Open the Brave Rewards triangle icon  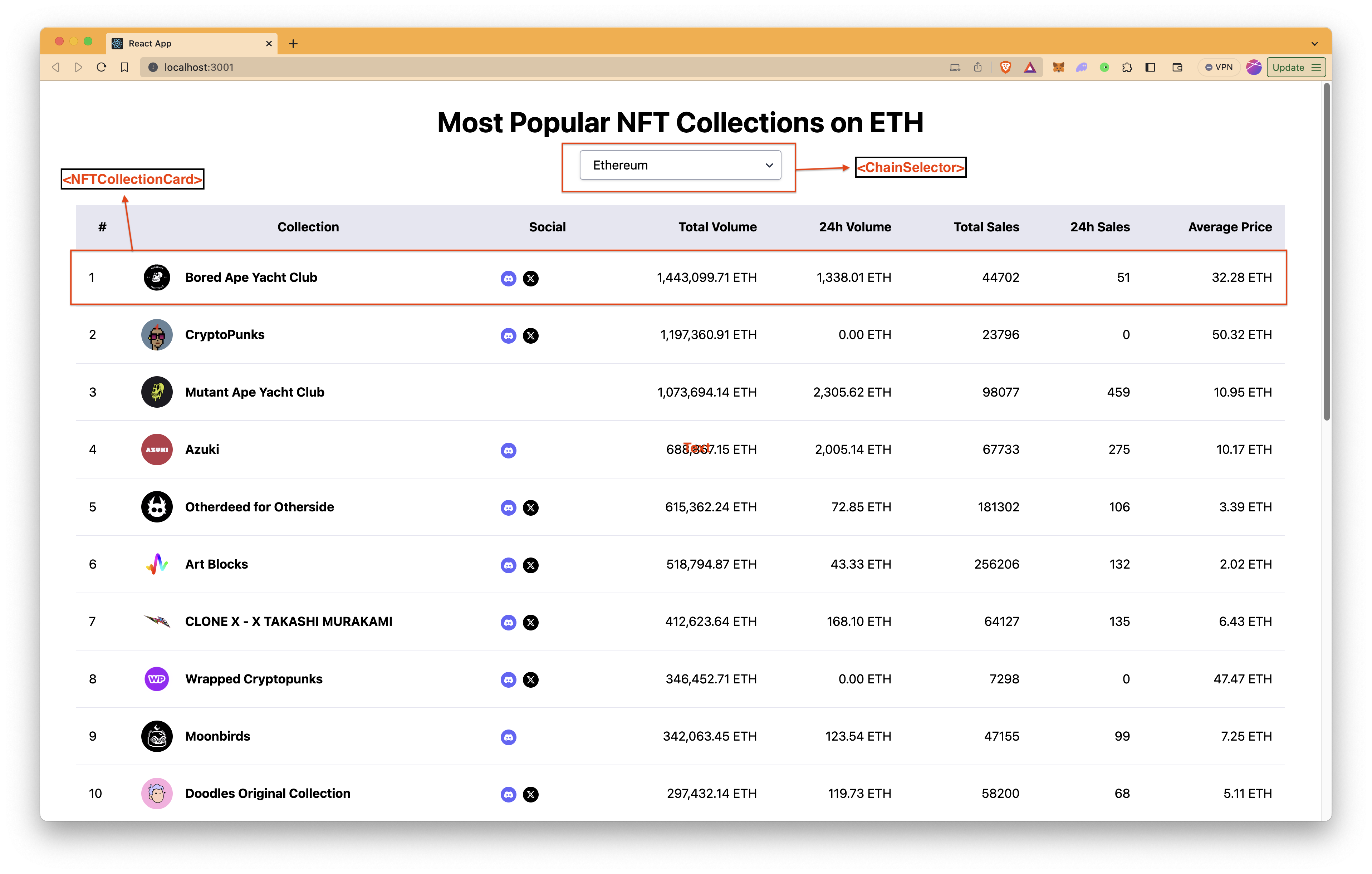1030,67
